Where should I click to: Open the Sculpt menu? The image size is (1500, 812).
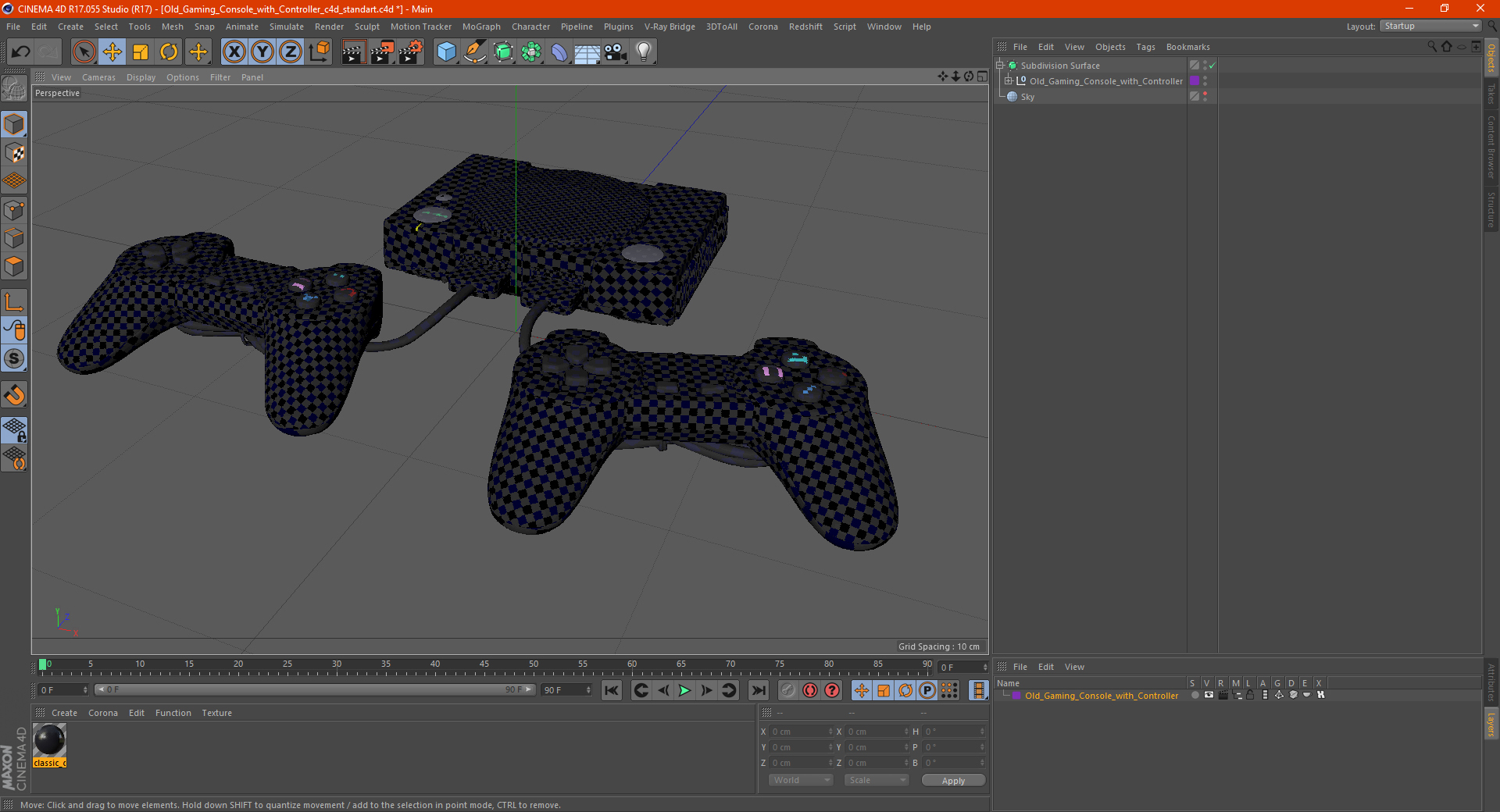(366, 27)
